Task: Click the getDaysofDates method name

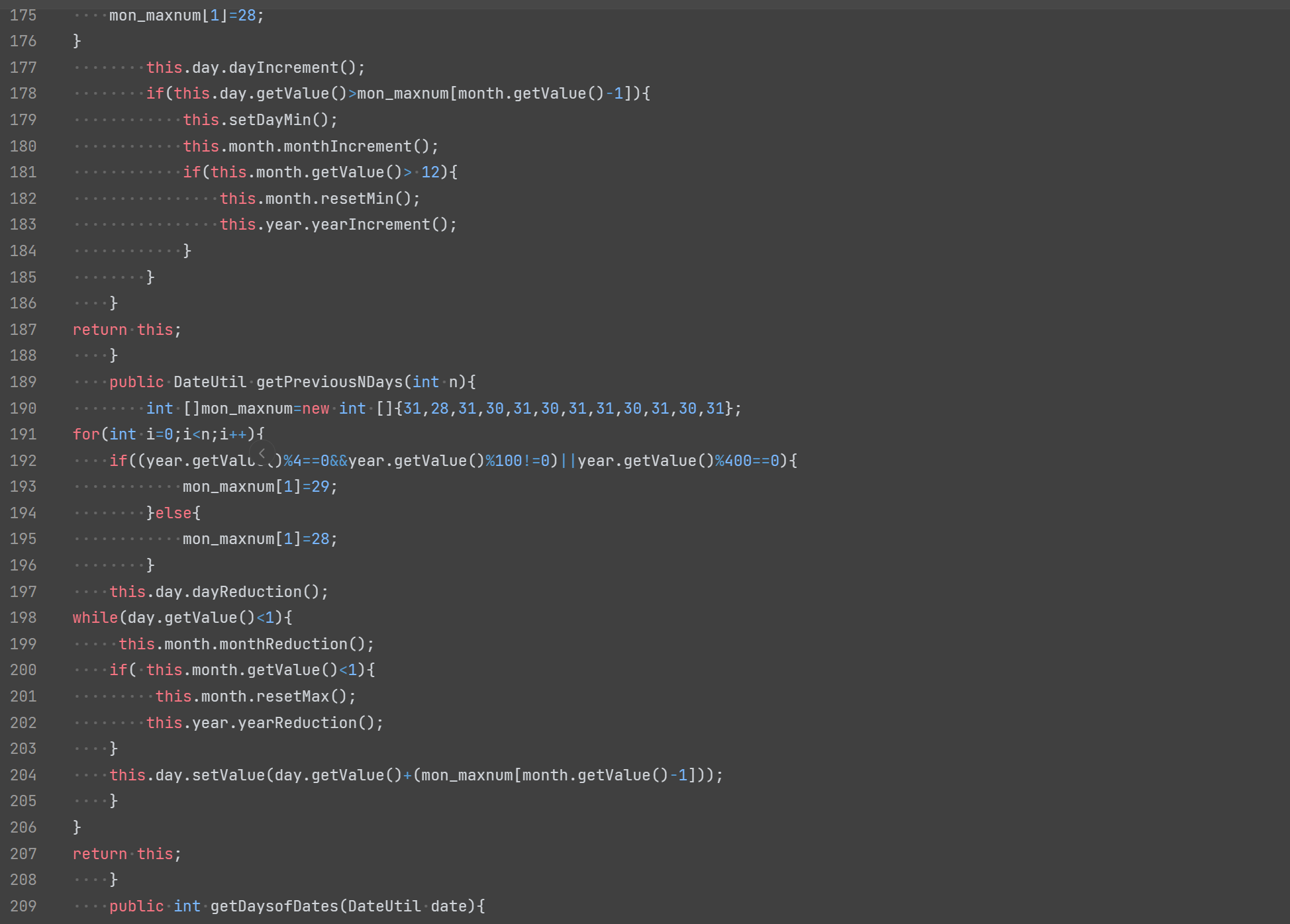Action: 274,906
